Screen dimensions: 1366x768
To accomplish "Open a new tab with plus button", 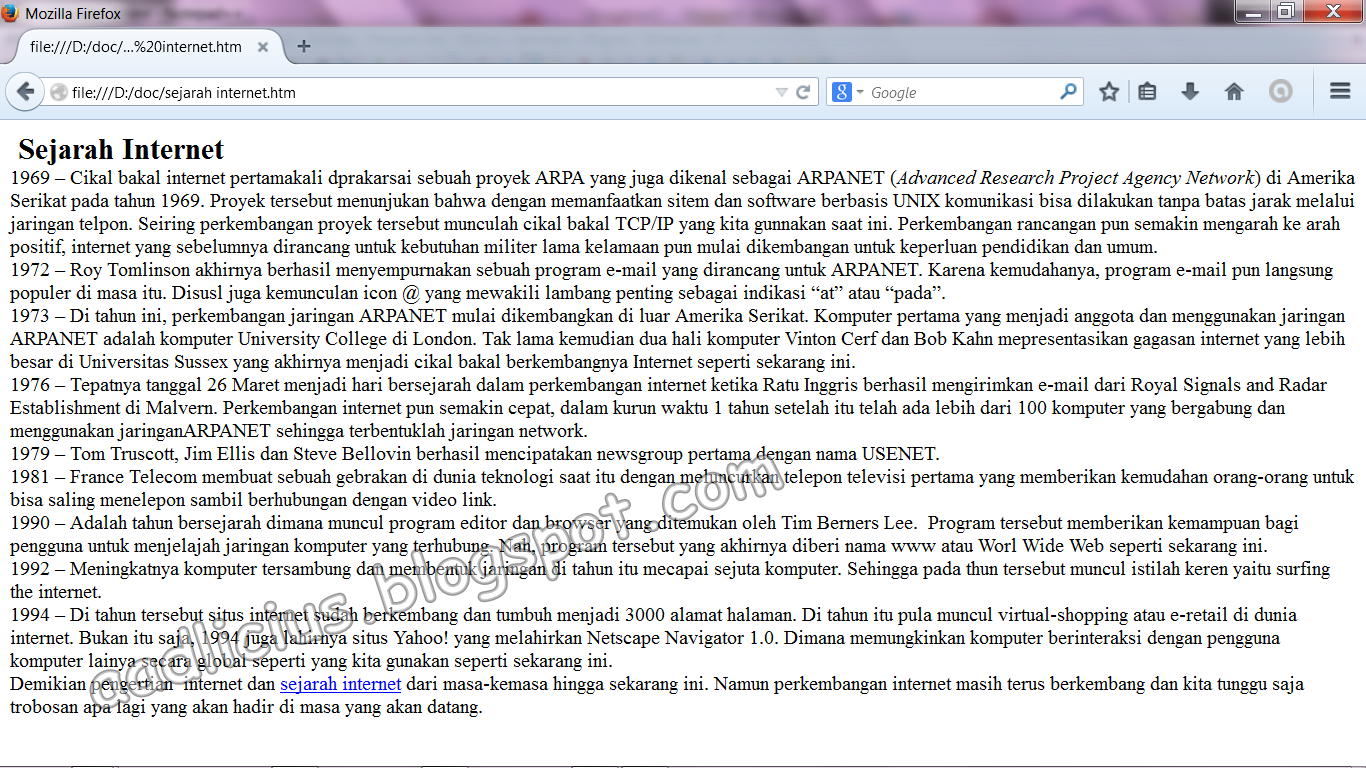I will pos(304,46).
